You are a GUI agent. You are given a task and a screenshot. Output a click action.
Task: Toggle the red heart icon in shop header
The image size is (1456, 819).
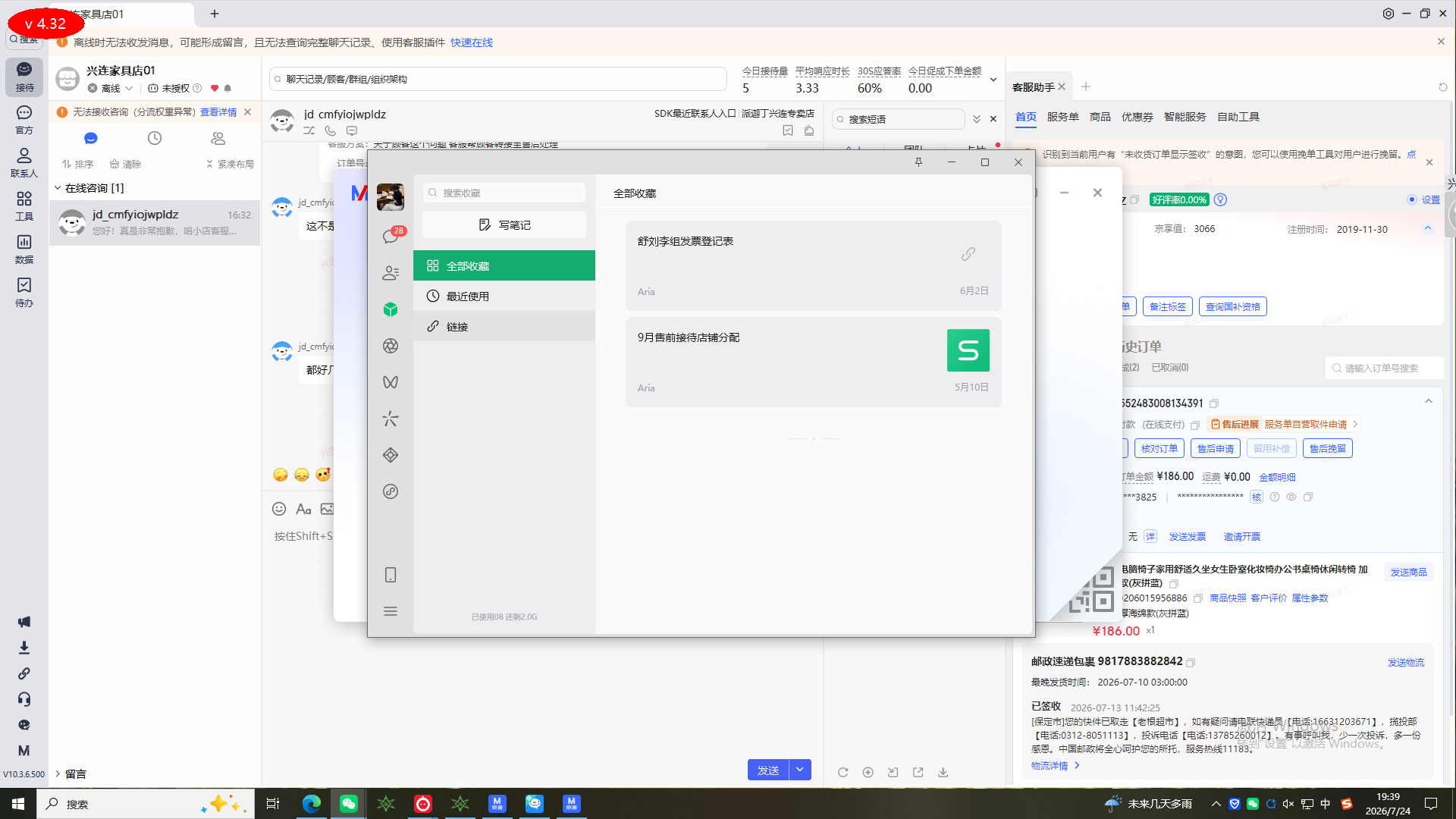click(215, 88)
